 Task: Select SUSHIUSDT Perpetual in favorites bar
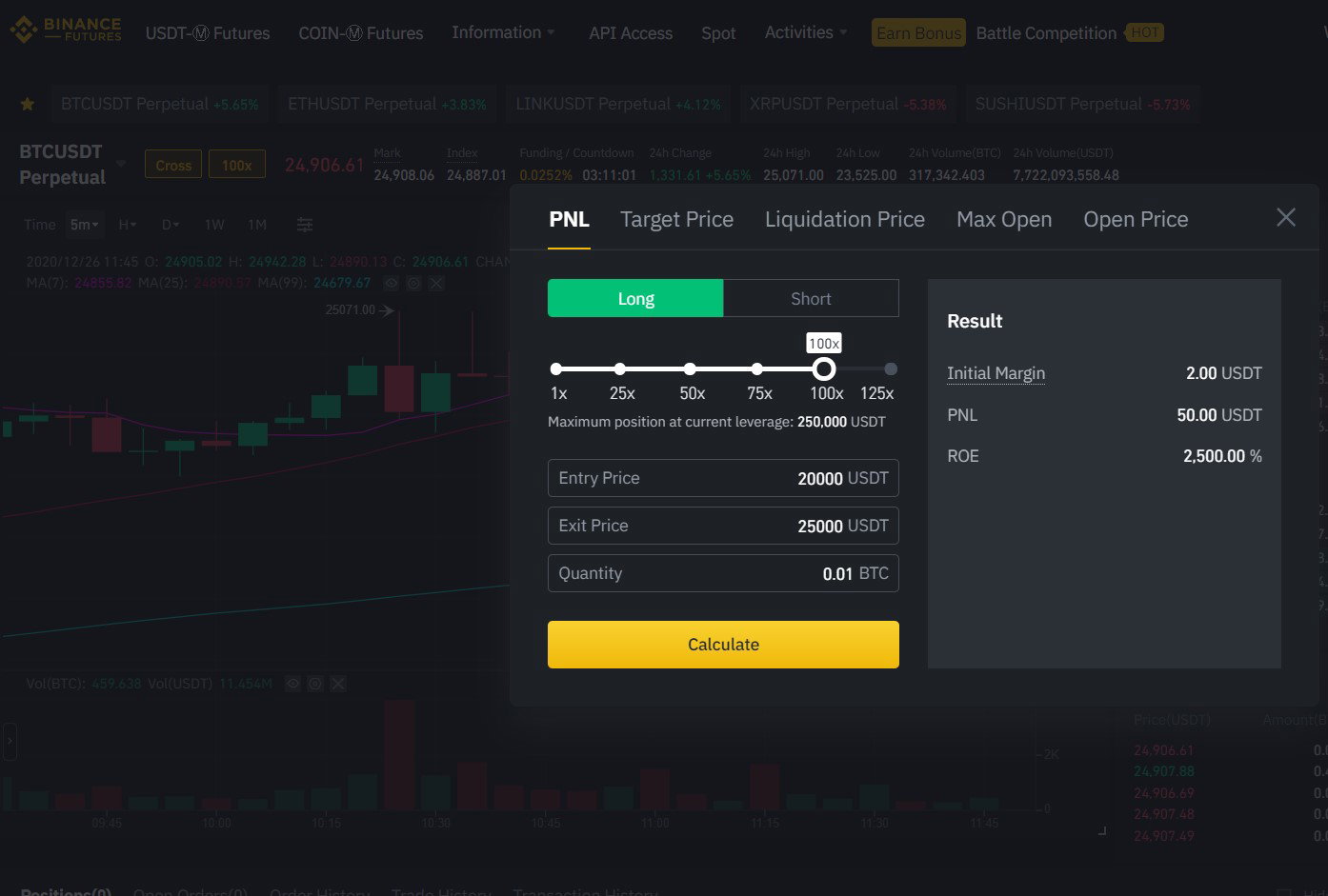(1083, 104)
